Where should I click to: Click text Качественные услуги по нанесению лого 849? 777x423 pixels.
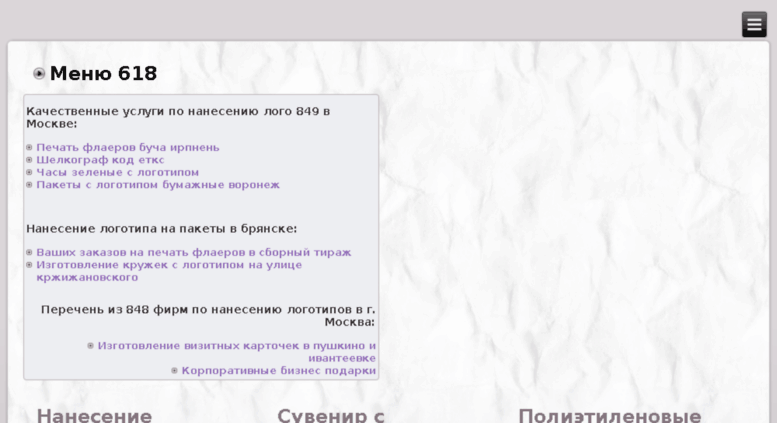[x=178, y=117]
